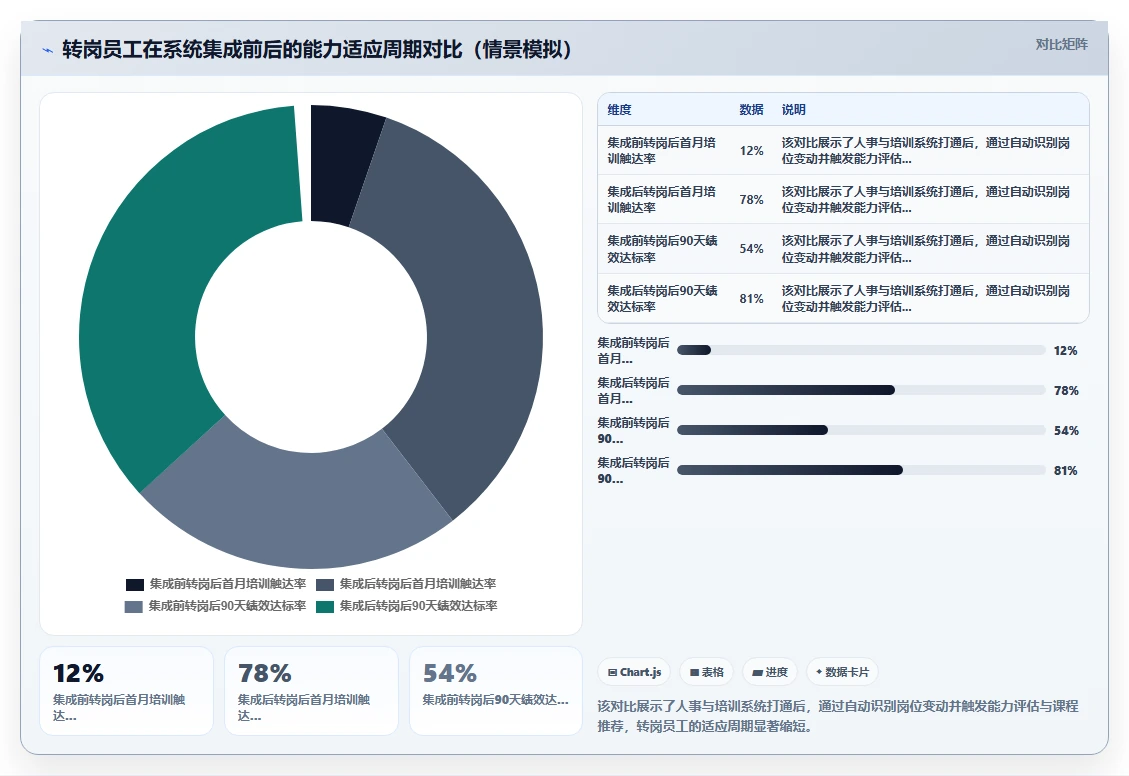Click the 数据 column header
The width and height of the screenshot is (1129, 776).
tap(751, 109)
